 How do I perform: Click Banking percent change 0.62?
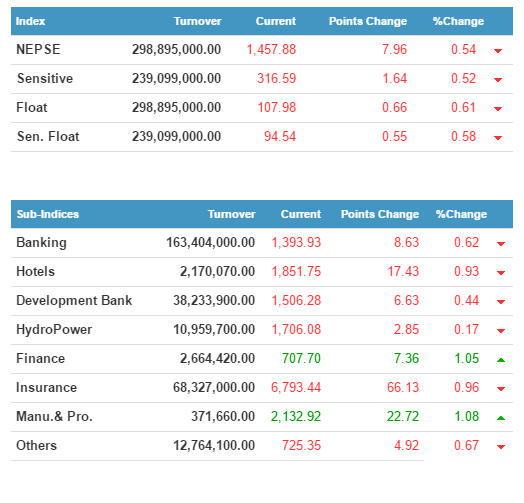pyautogui.click(x=467, y=243)
